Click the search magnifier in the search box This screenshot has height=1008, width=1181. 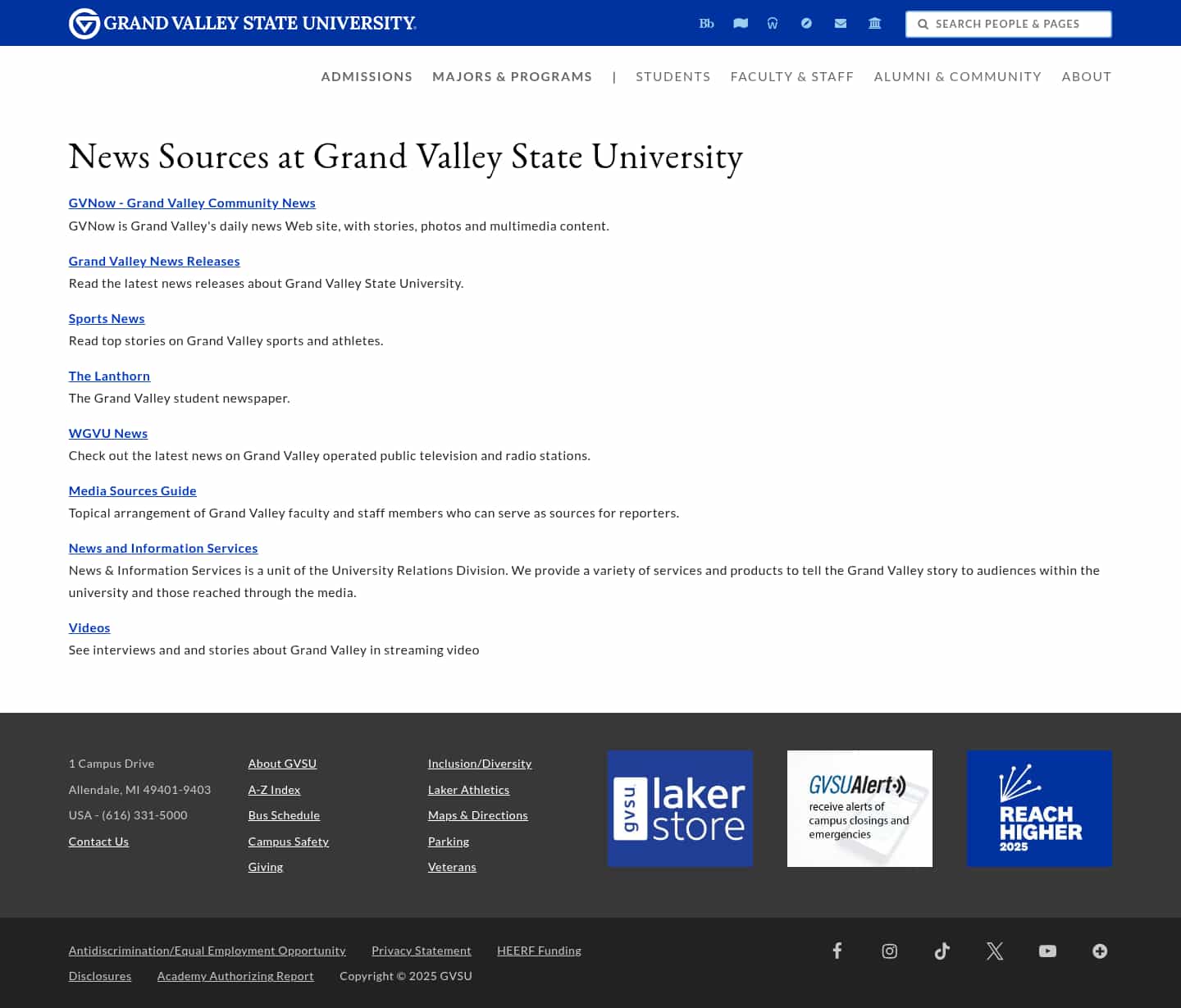923,24
